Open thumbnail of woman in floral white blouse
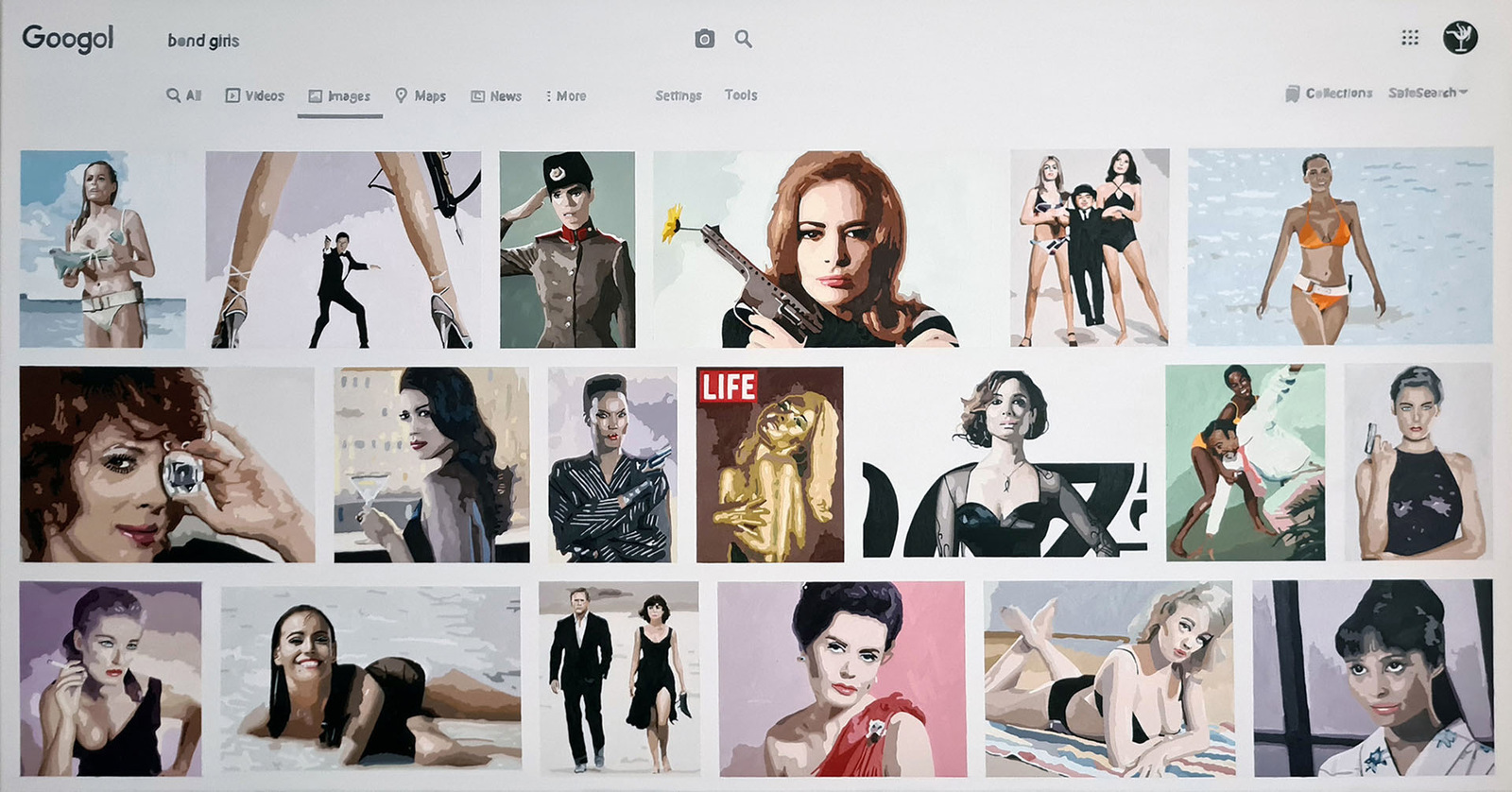The width and height of the screenshot is (1512, 792). [1373, 679]
